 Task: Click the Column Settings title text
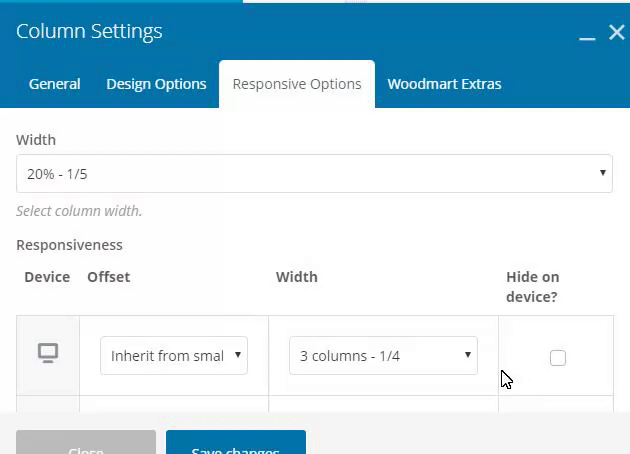pos(89,31)
